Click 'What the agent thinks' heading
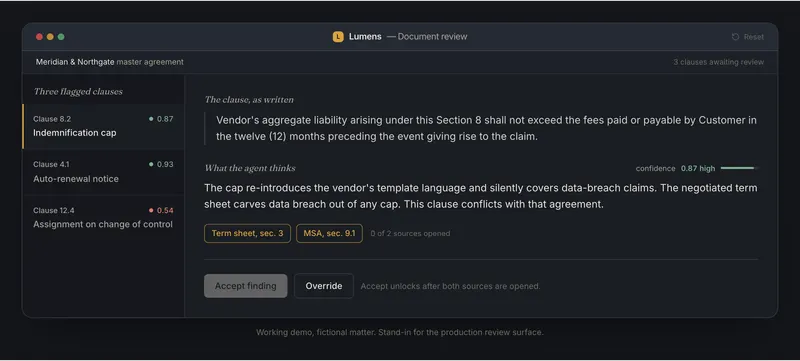Screen dimensions: 800x361 click(x=250, y=168)
